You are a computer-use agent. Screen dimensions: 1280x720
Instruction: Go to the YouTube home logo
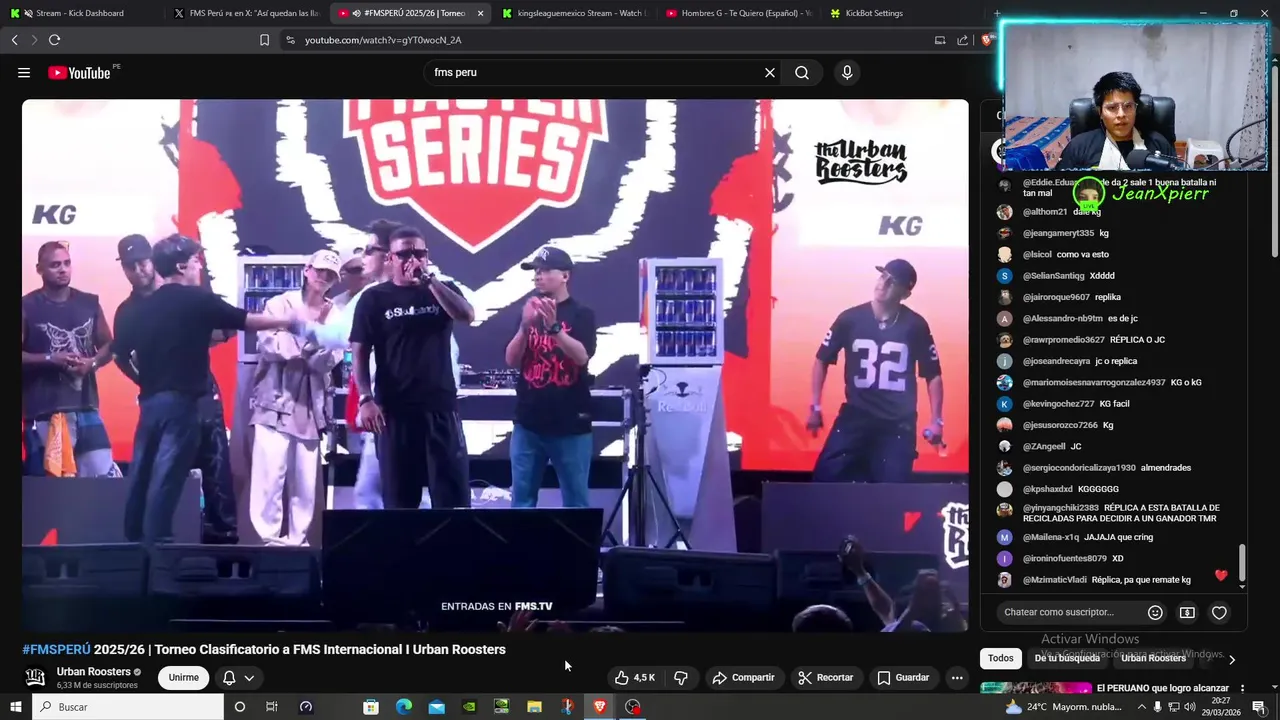click(x=79, y=73)
